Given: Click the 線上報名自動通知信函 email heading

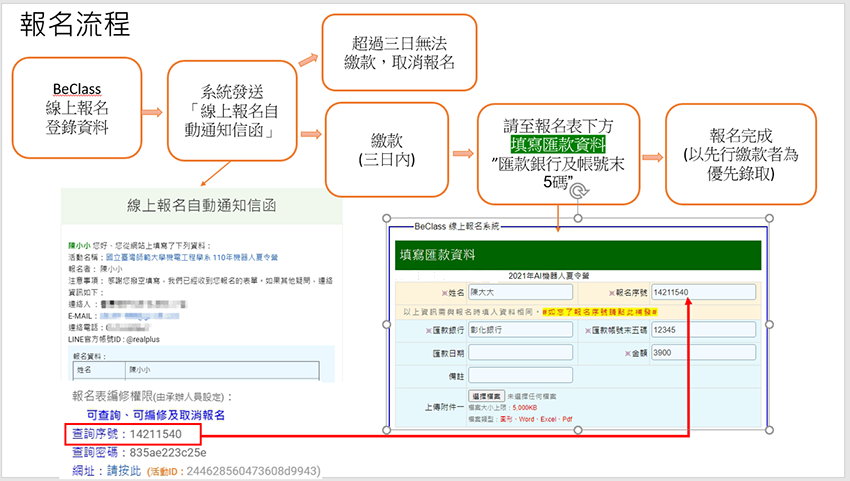Looking at the screenshot, I should click(202, 206).
